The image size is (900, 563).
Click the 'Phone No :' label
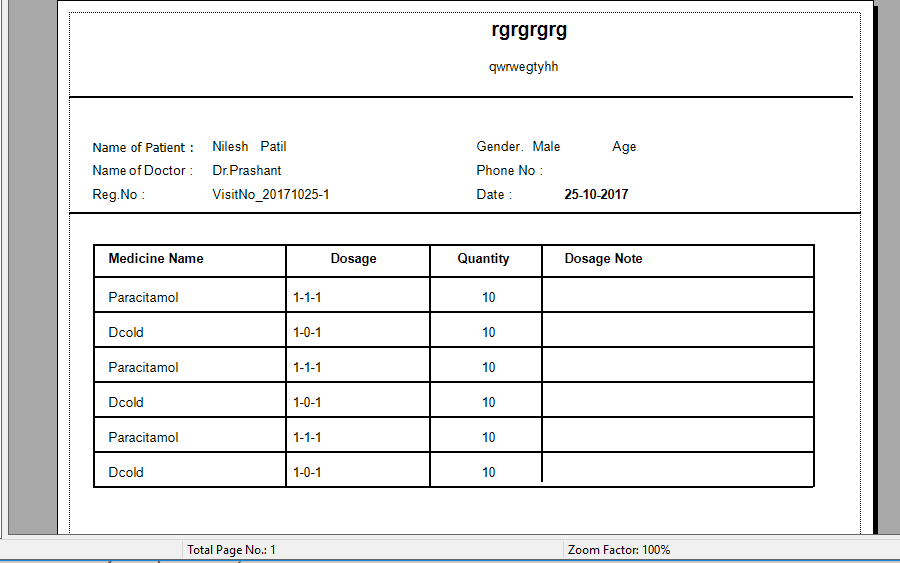point(509,170)
